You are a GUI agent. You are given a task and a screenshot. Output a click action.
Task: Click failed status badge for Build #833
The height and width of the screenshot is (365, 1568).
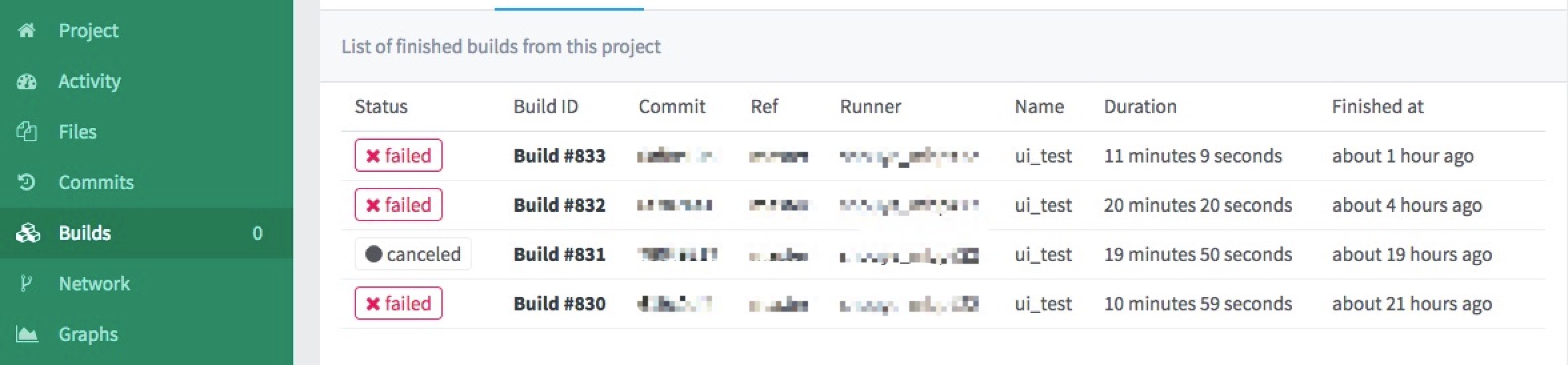tap(399, 156)
